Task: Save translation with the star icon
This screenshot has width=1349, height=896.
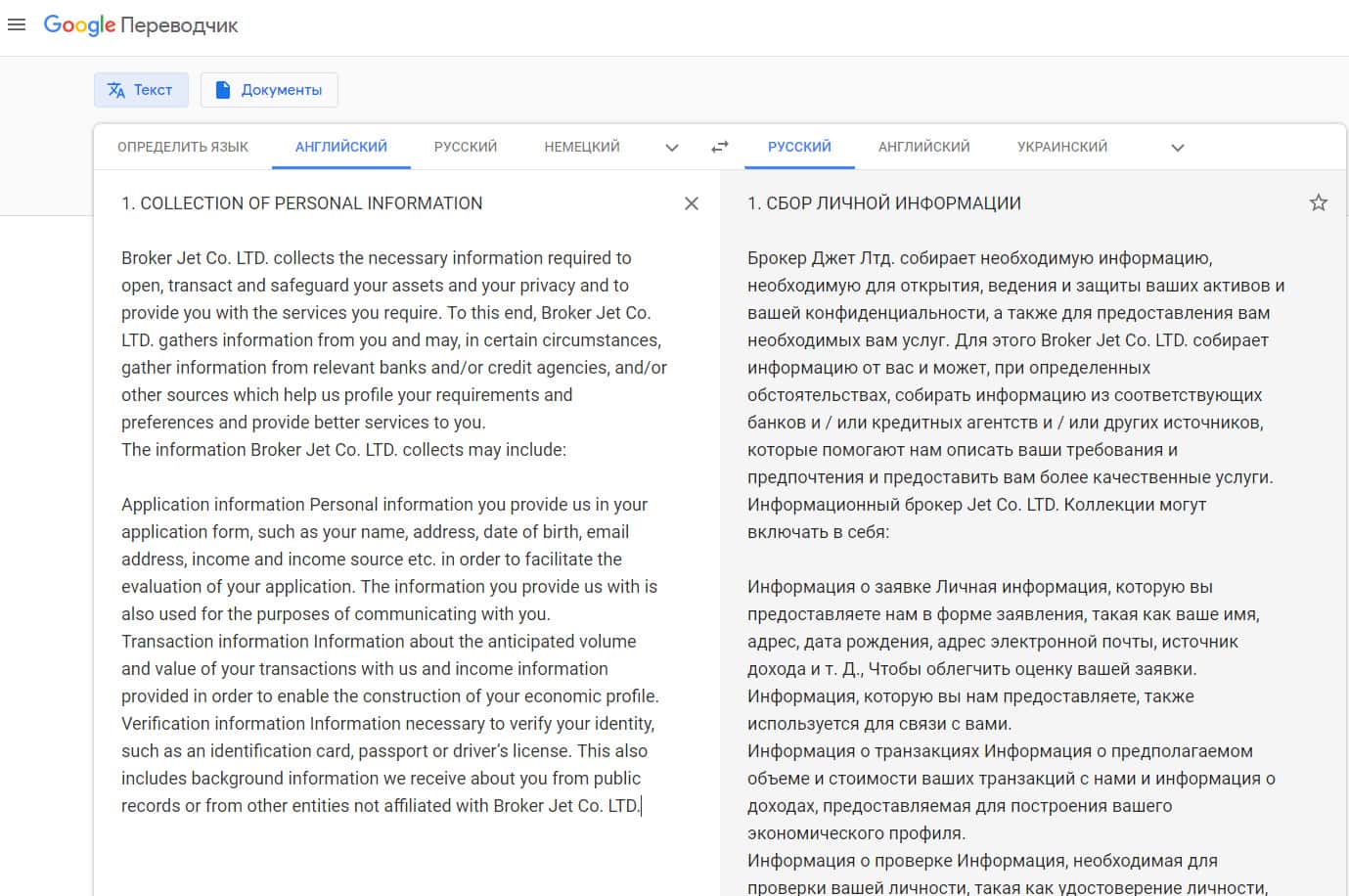Action: (x=1318, y=203)
